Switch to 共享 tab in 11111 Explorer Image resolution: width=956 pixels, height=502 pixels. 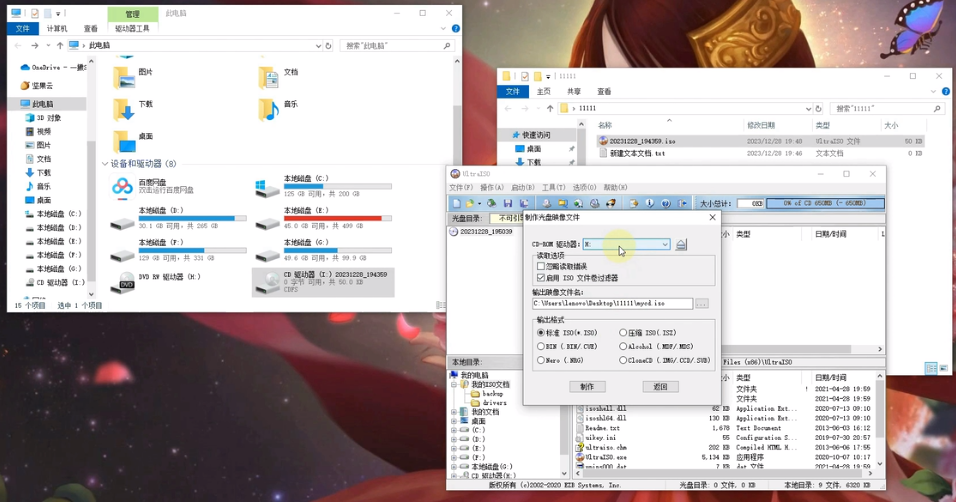574,91
